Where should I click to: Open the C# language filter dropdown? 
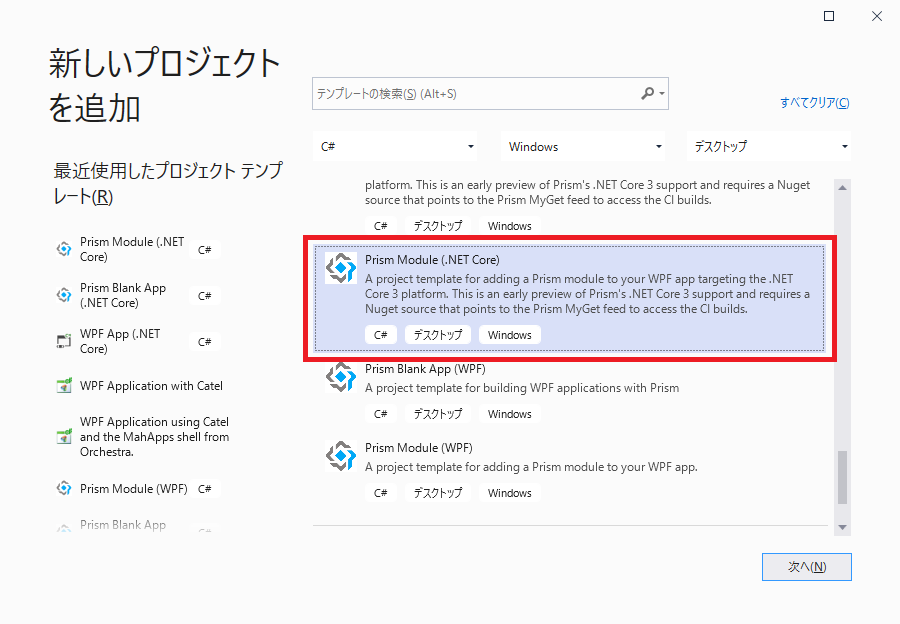coord(396,146)
